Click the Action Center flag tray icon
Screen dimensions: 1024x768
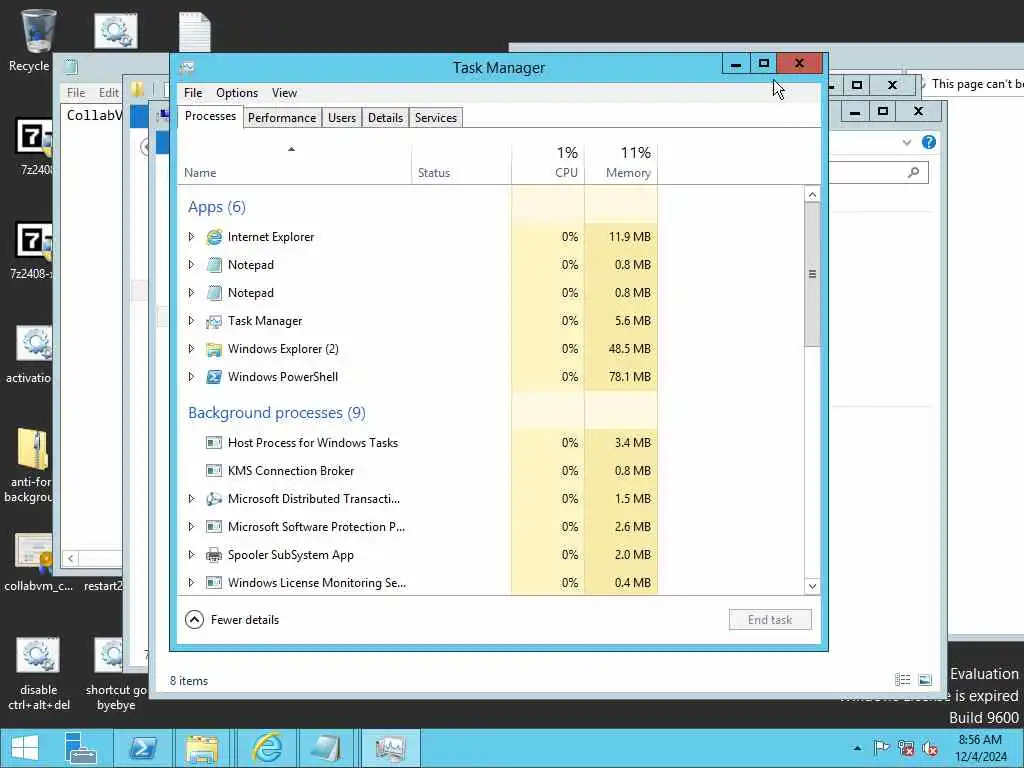(882, 748)
